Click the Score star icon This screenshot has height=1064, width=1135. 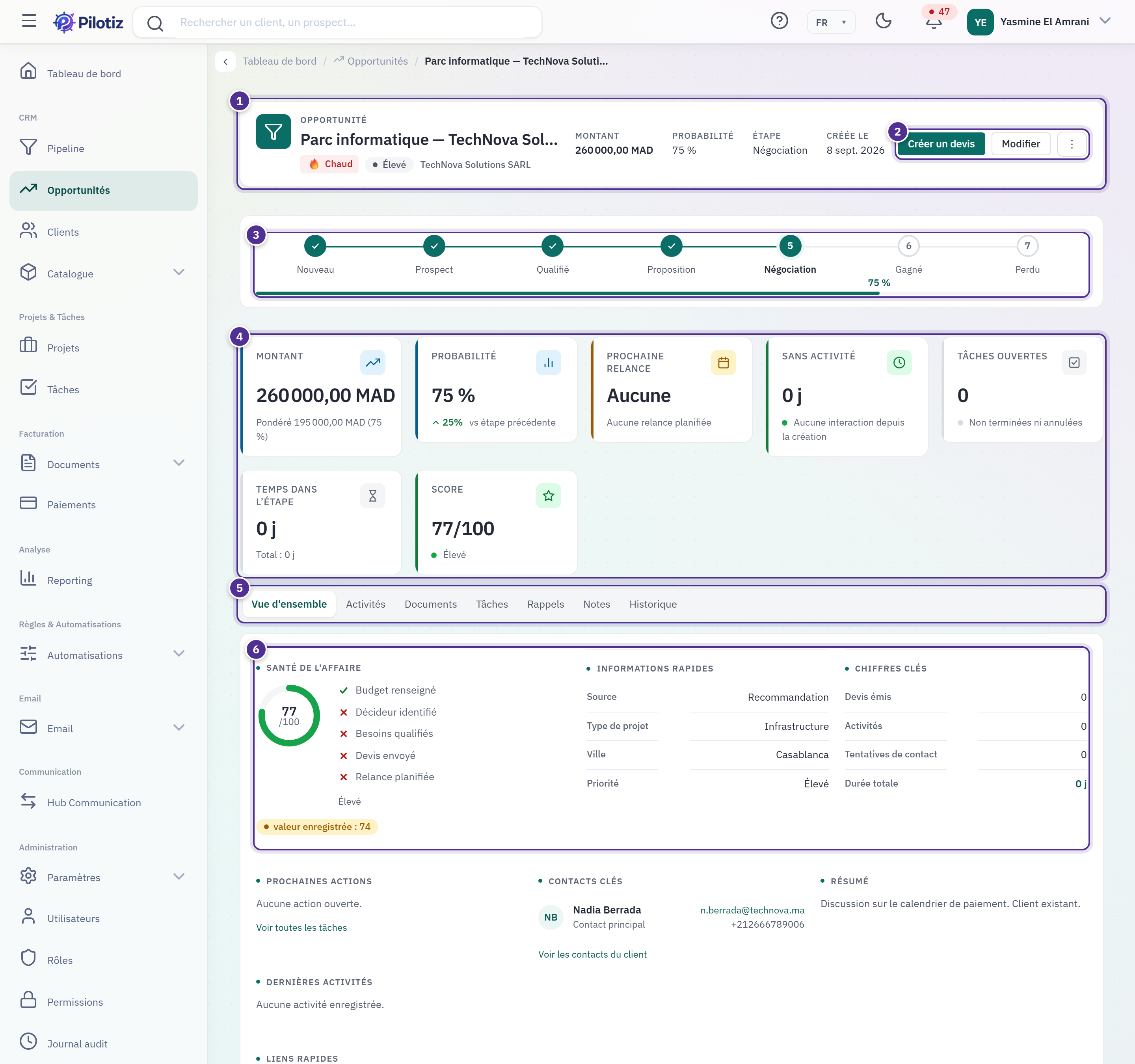548,495
